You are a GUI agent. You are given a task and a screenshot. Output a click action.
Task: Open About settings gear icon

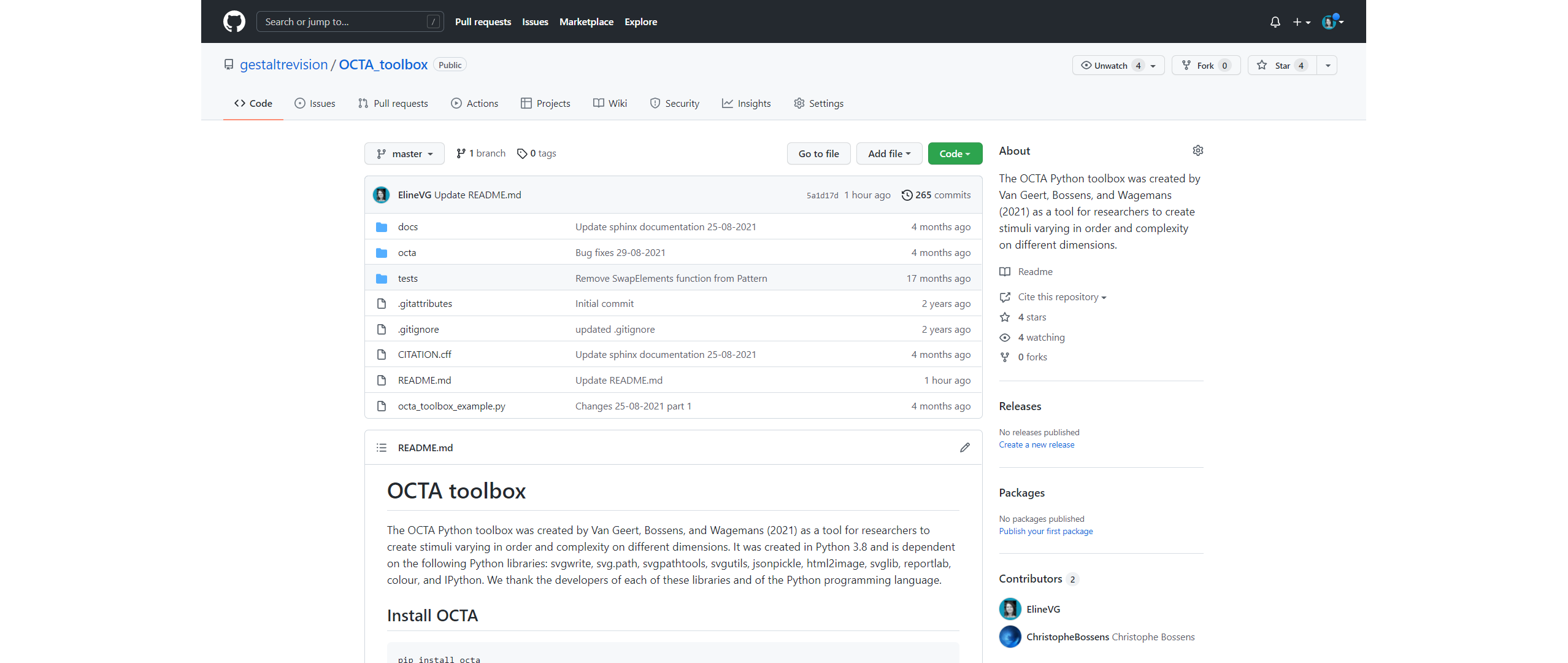1197,150
